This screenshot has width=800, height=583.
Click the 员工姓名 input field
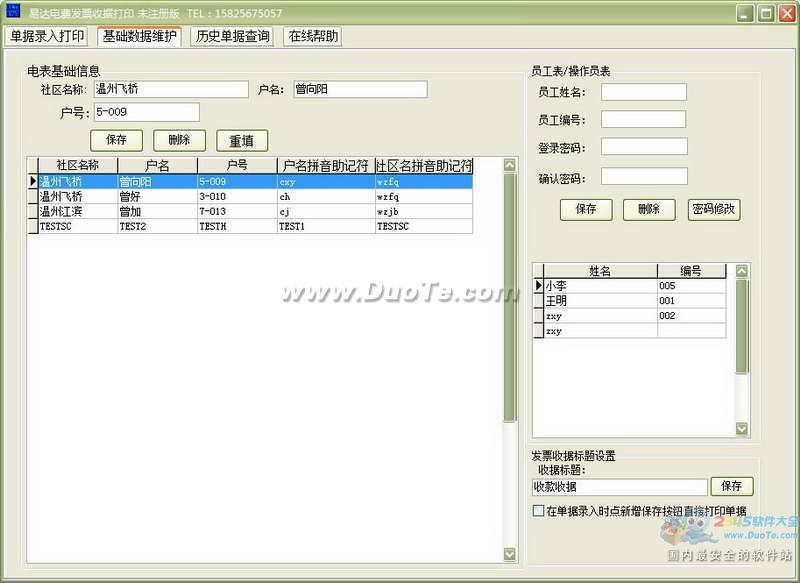point(644,92)
